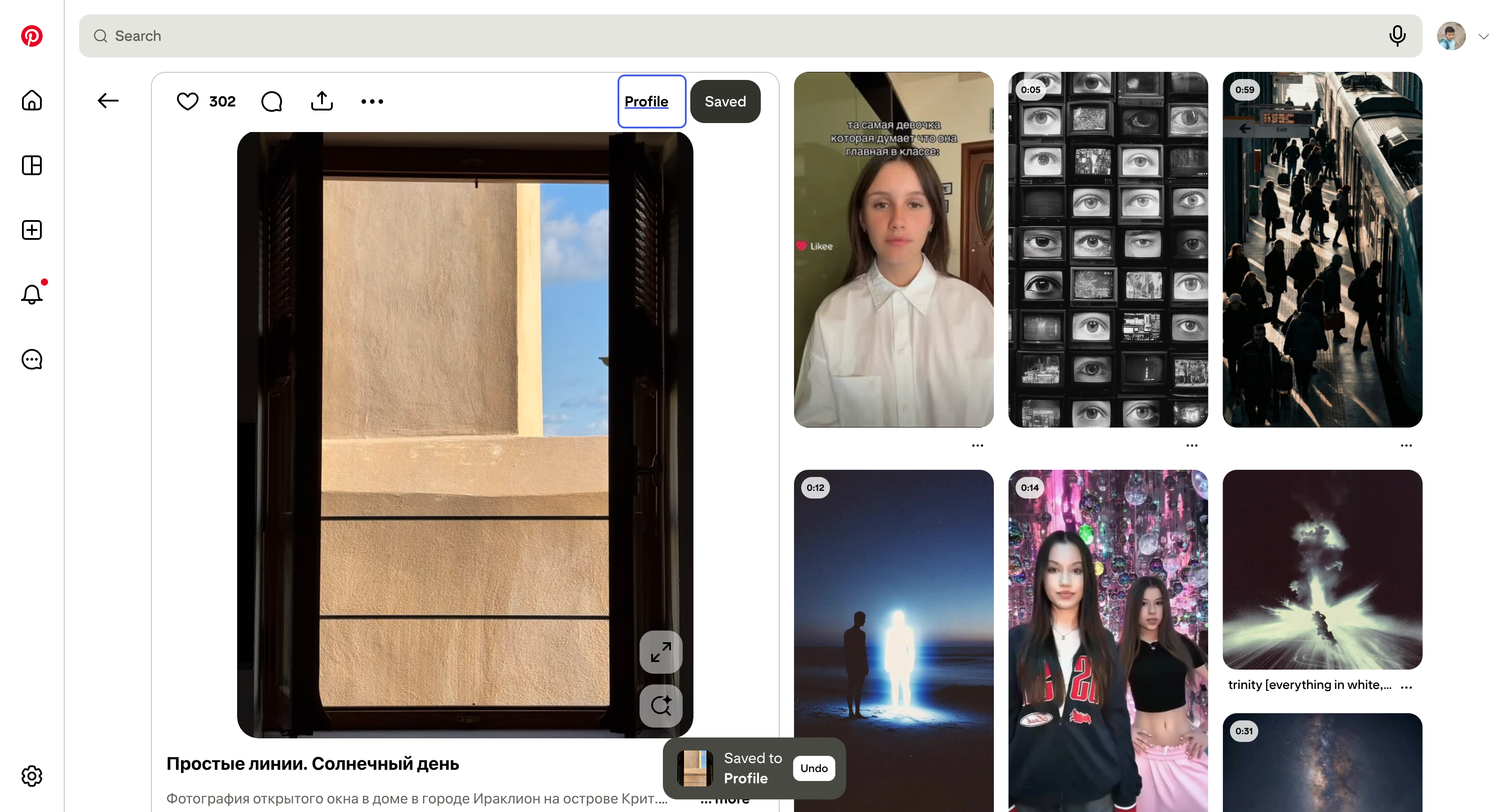Image resolution: width=1509 pixels, height=812 pixels.
Task: Open the black-and-white eyes on TVs pin
Action: tap(1108, 250)
